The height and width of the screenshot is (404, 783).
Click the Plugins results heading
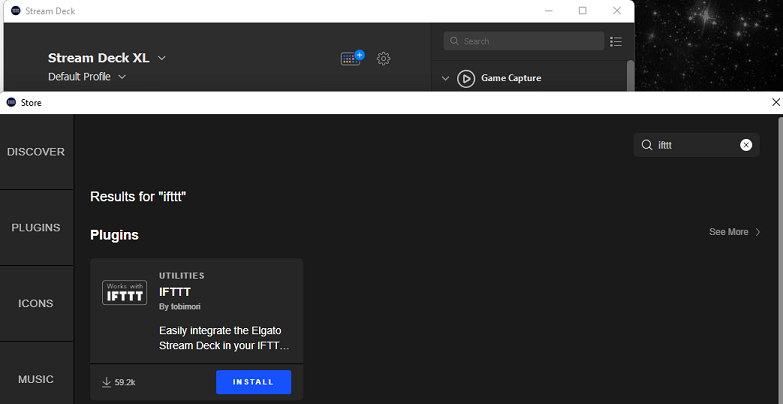pos(114,235)
